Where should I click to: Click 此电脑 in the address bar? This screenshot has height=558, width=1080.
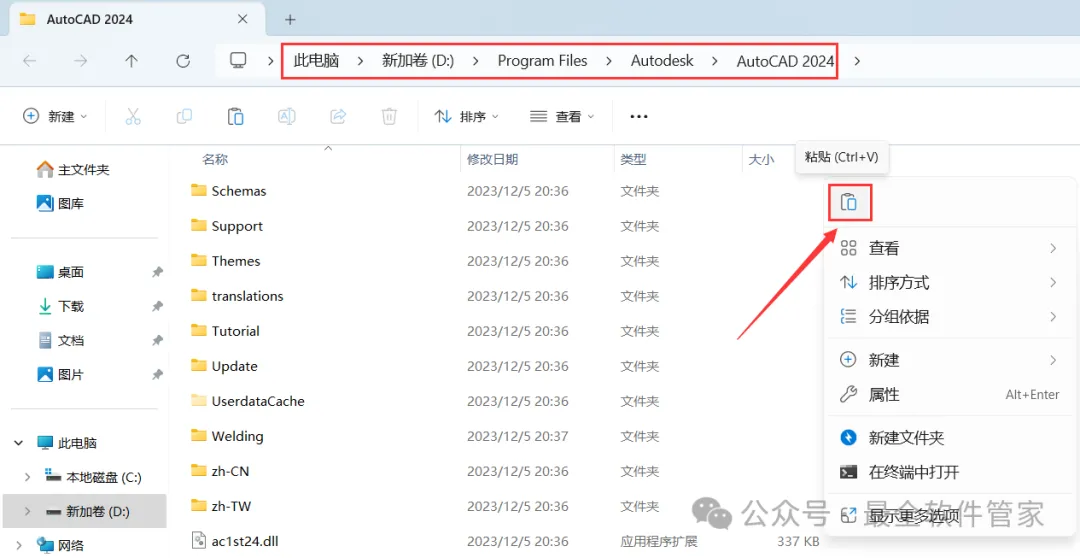tap(316, 61)
